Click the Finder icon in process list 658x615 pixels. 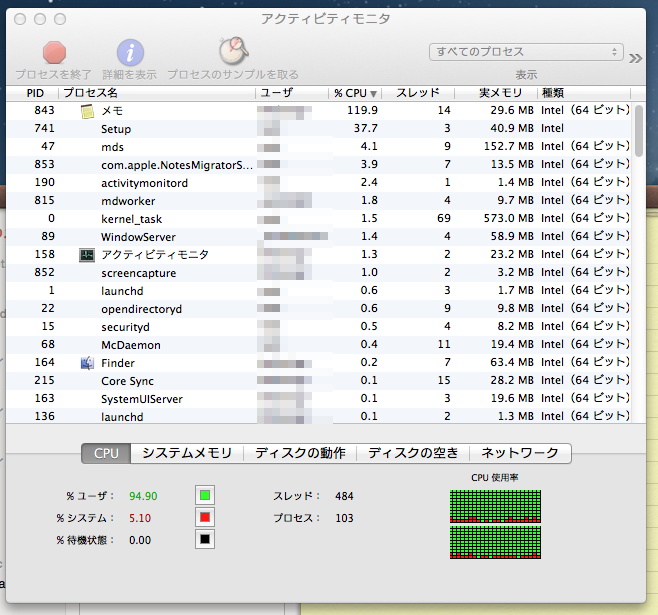(x=87, y=363)
